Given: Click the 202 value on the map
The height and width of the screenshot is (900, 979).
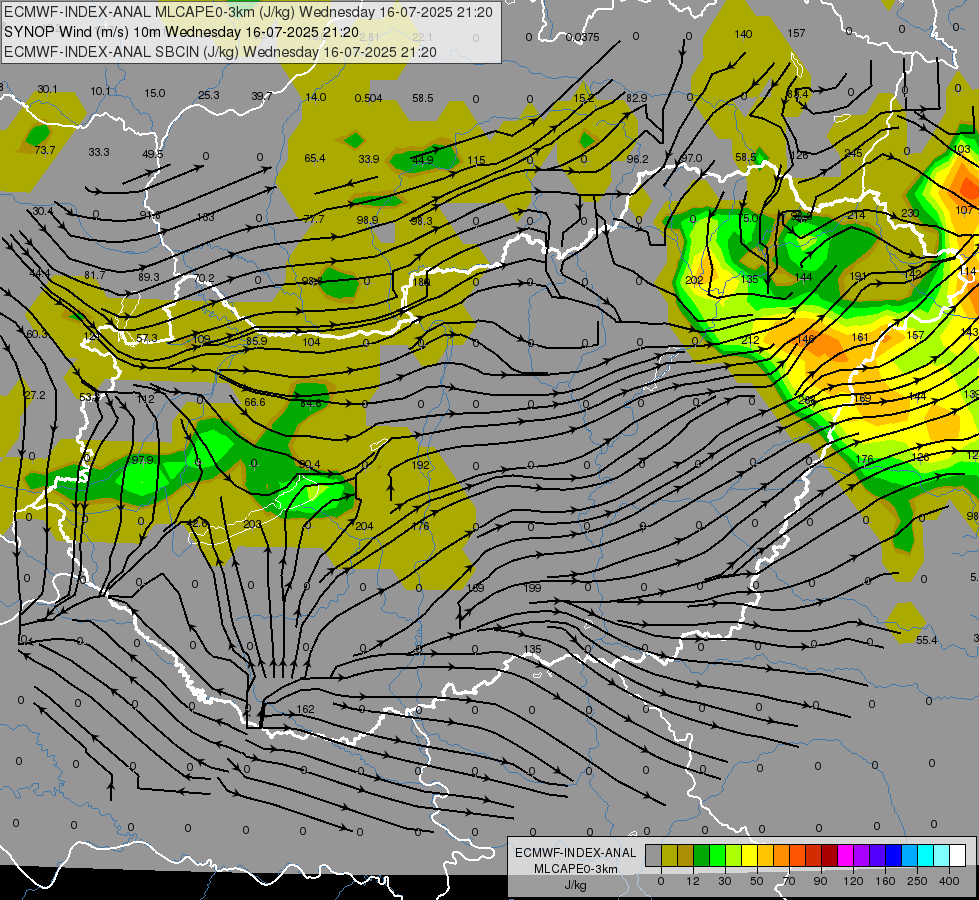Looking at the screenshot, I should point(694,280).
